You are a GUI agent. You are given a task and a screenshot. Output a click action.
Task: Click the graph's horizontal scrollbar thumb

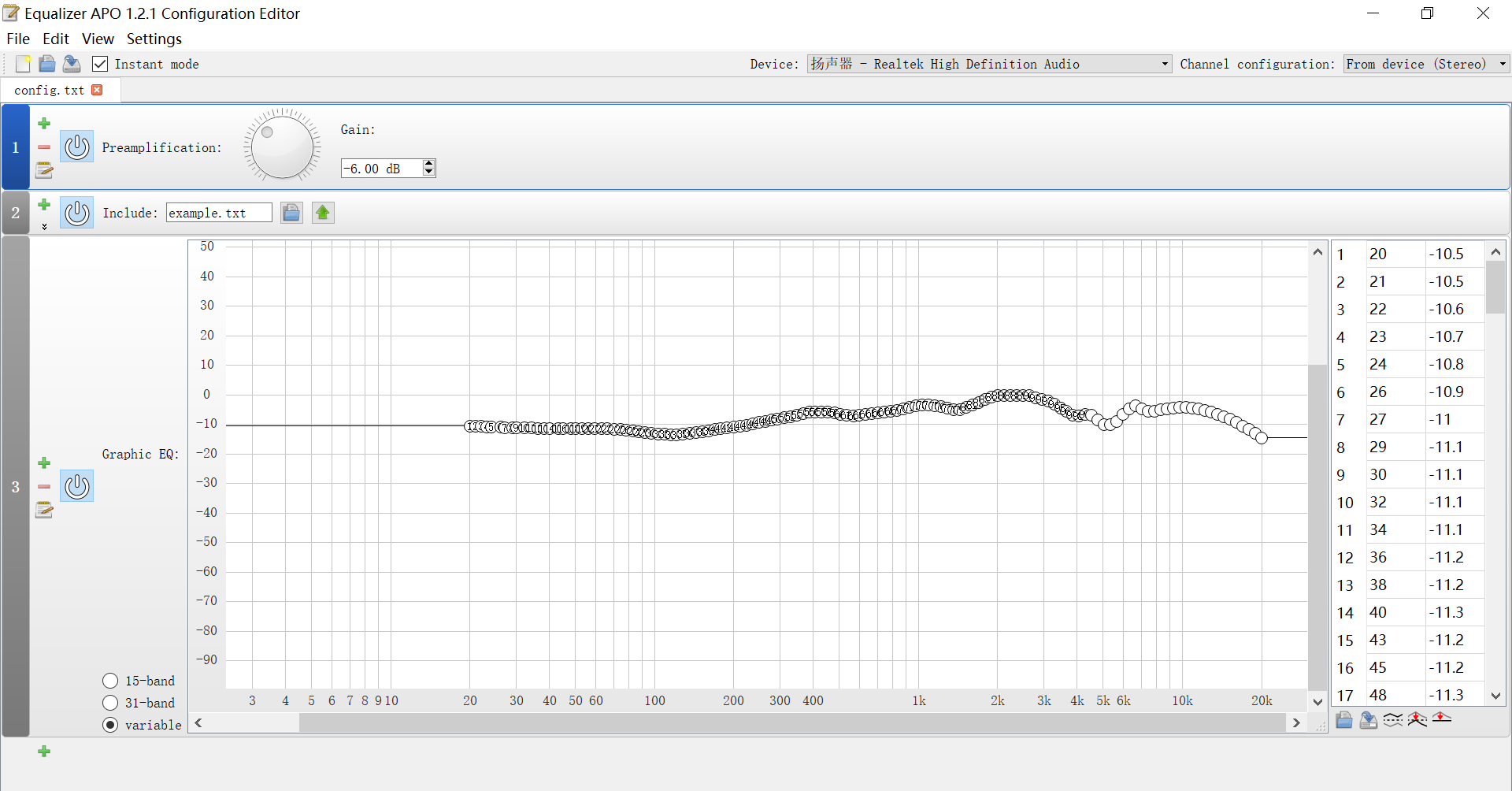point(791,722)
